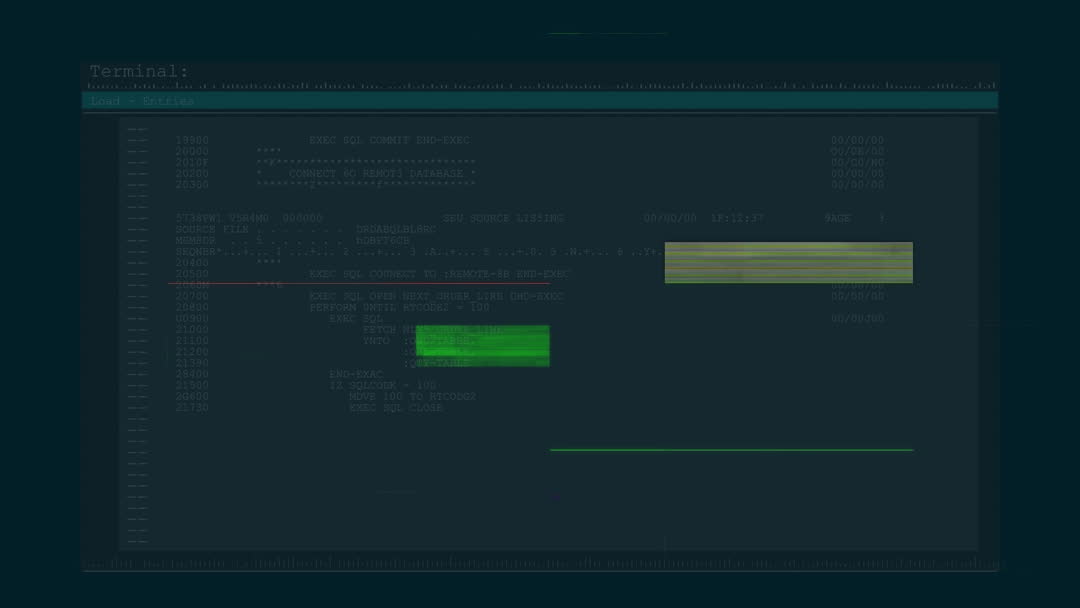1080x608 pixels.
Task: Select the SOURCE FILE entry line
Action: (x=306, y=230)
